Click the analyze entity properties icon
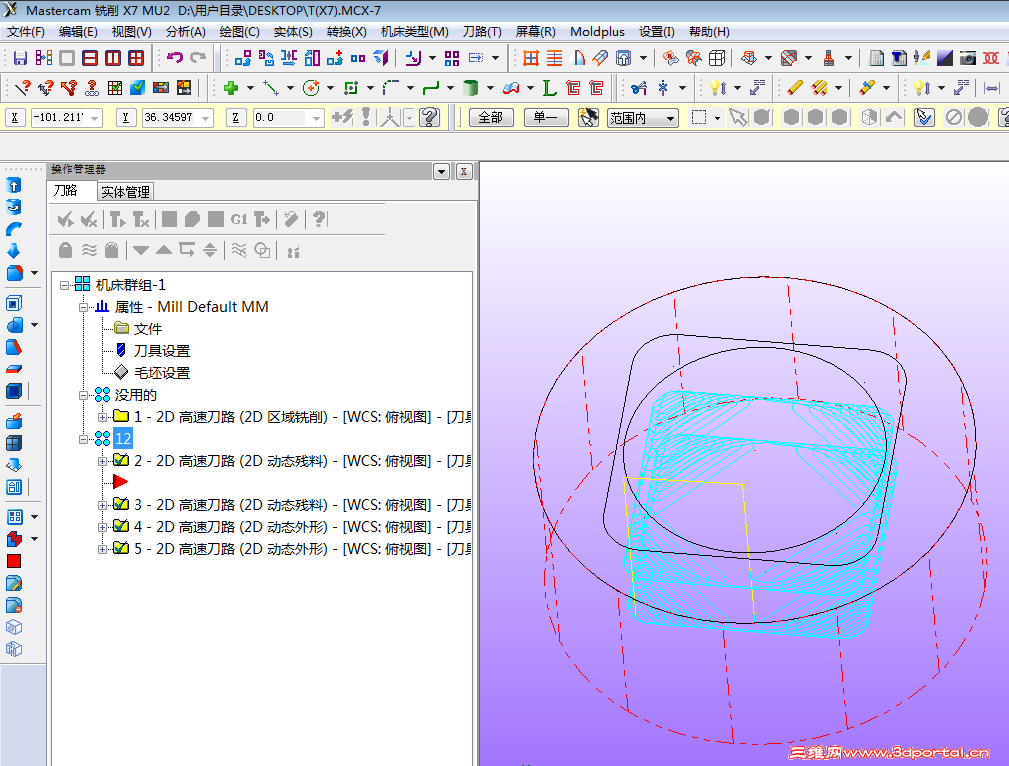This screenshot has width=1009, height=766. [23, 88]
